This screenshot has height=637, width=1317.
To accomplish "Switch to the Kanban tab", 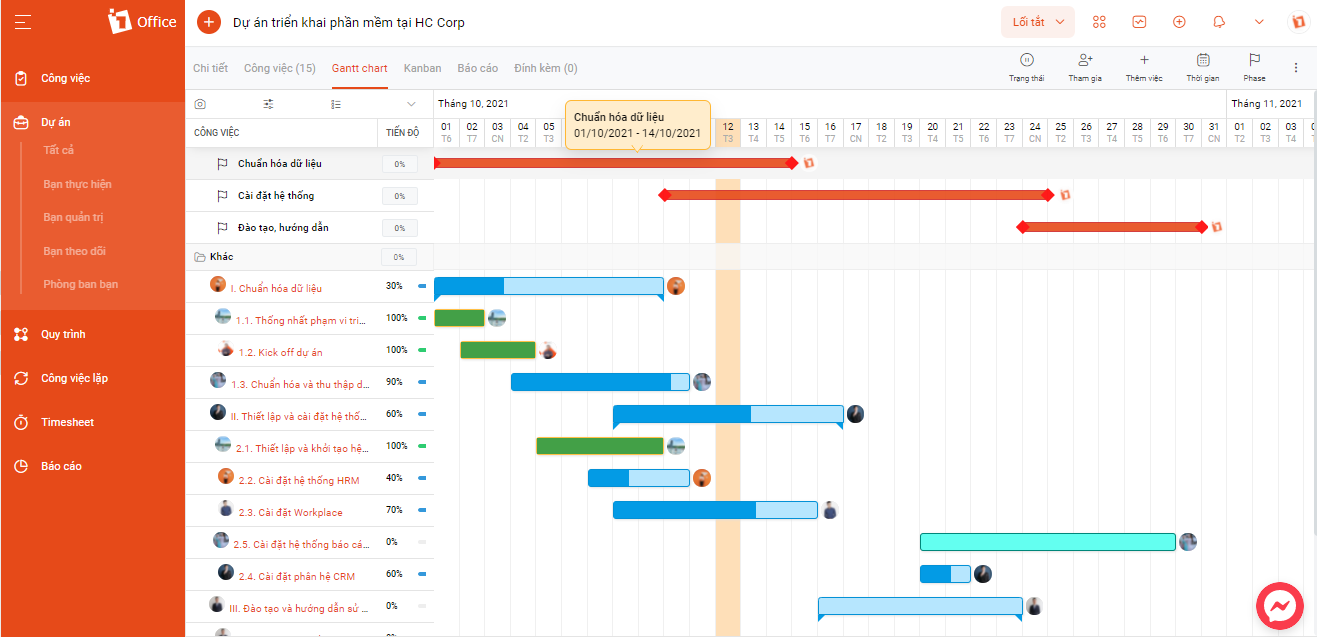I will 422,68.
